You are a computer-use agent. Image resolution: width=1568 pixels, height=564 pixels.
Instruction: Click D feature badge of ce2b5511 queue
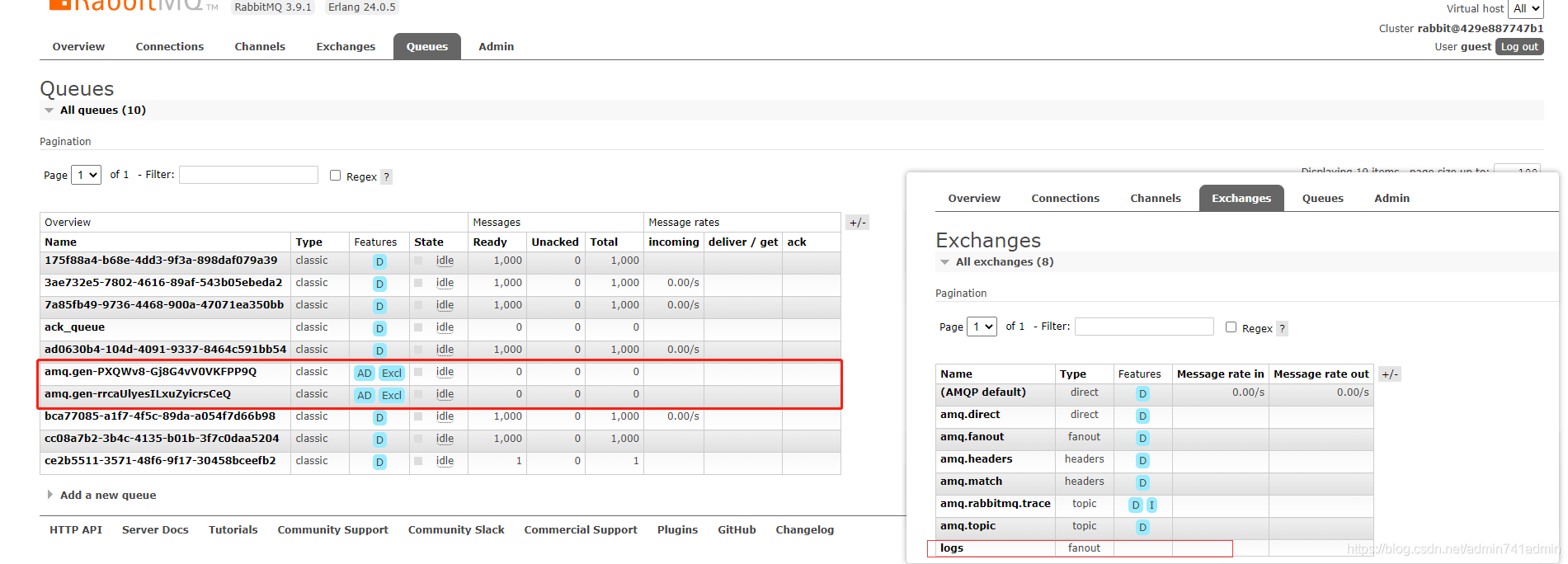click(x=379, y=462)
